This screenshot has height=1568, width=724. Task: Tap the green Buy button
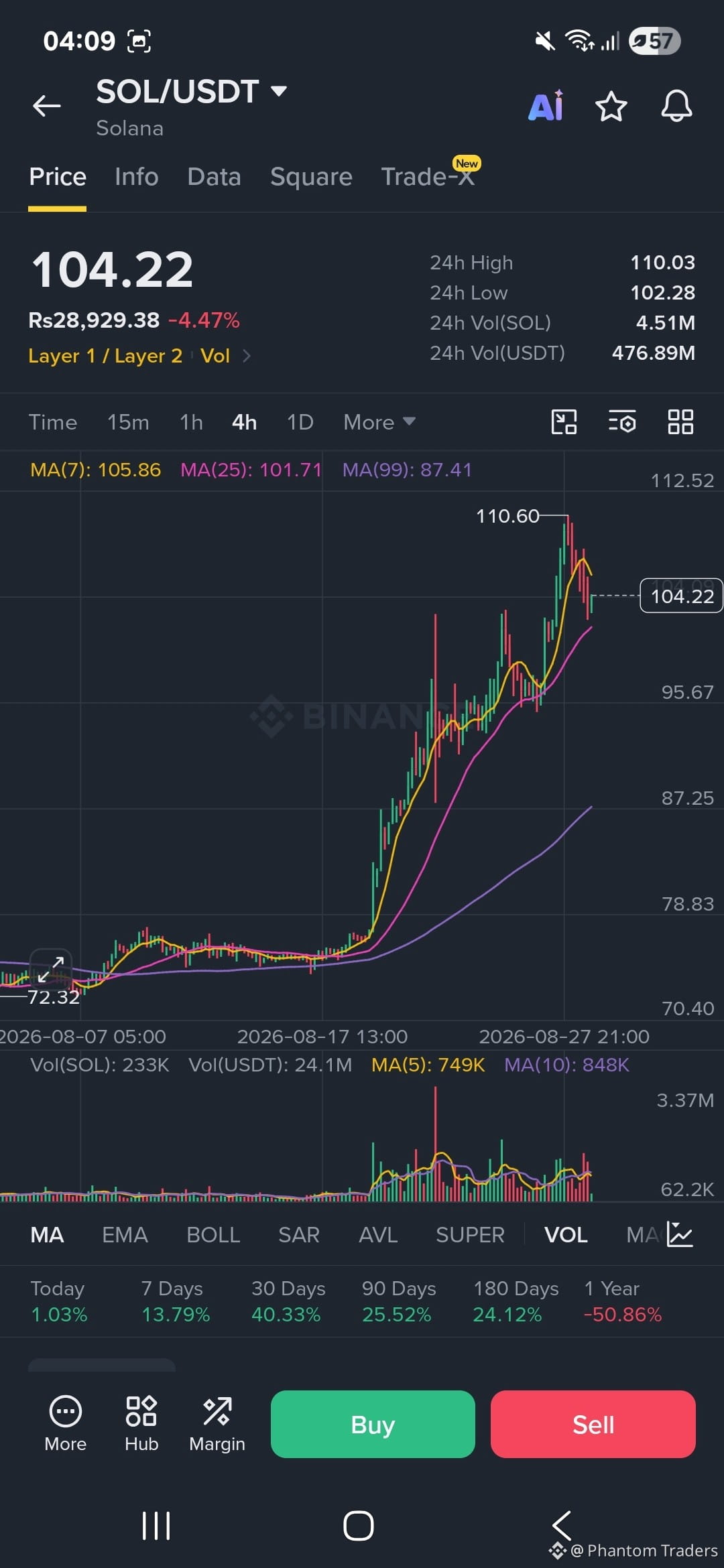[x=373, y=1424]
